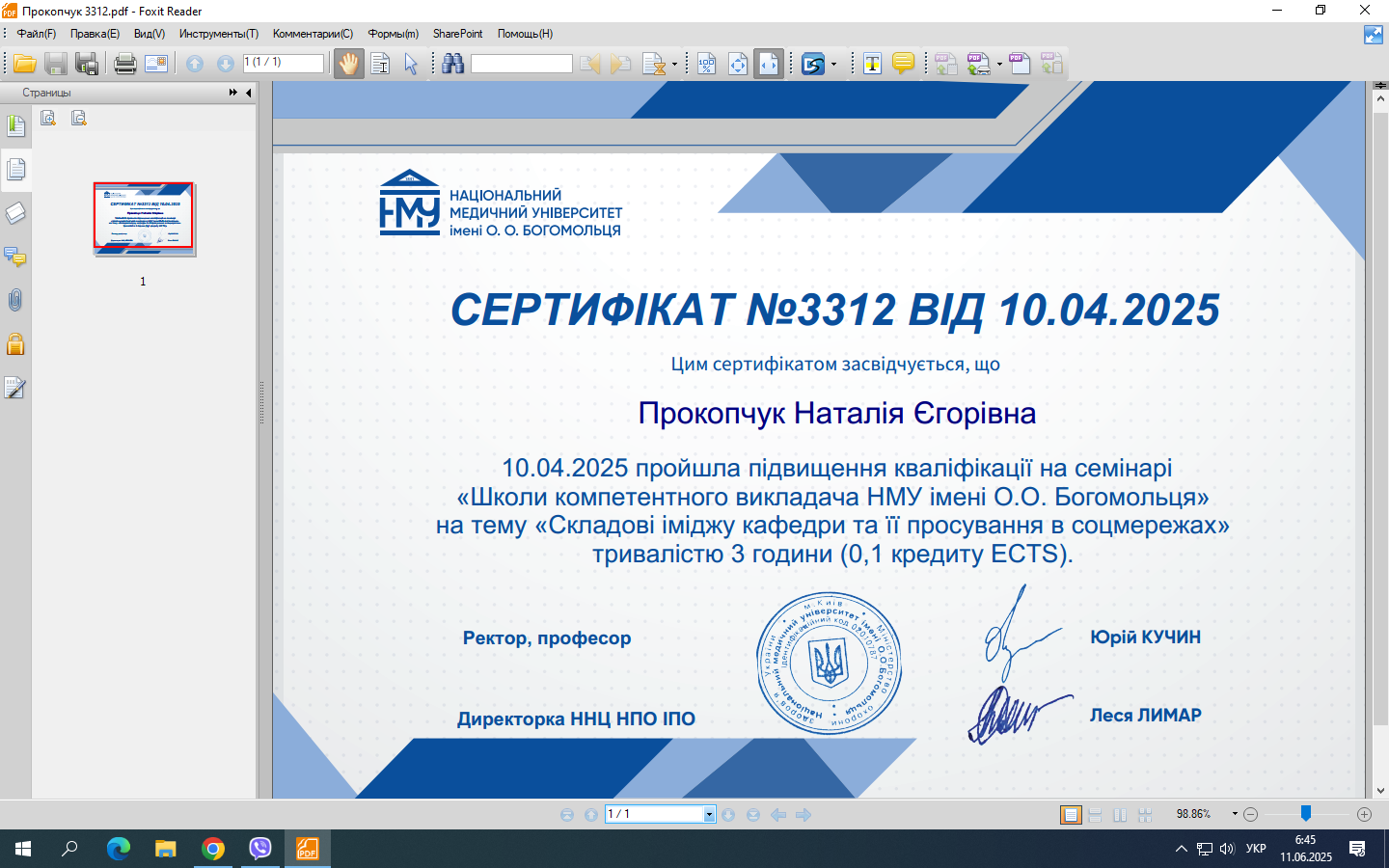Click the zoom in plus button
This screenshot has height=868, width=1389.
pyautogui.click(x=1364, y=814)
